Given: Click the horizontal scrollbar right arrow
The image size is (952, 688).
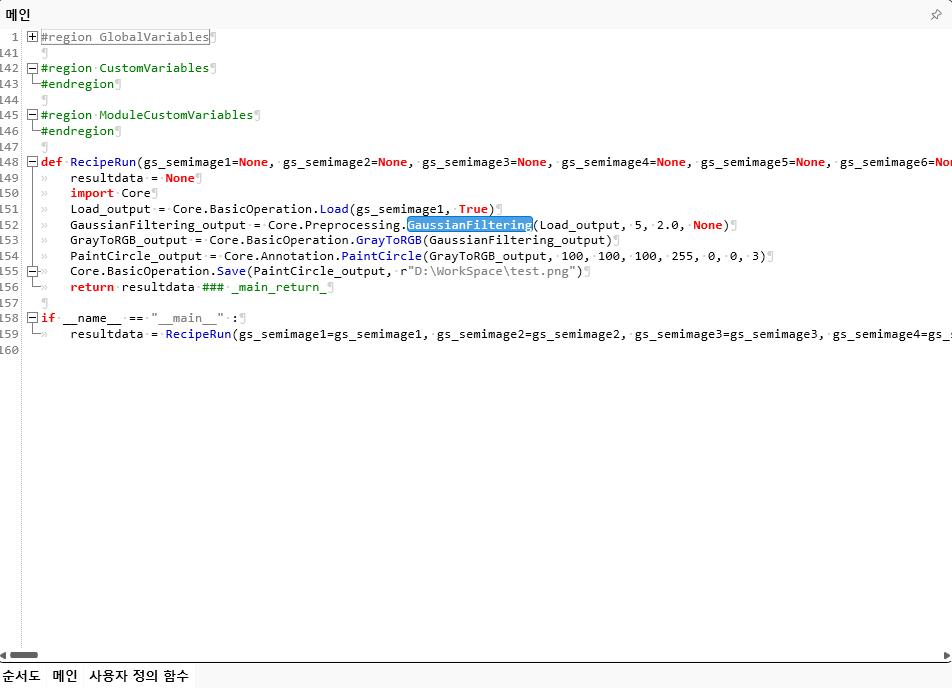Looking at the screenshot, I should pos(946,655).
